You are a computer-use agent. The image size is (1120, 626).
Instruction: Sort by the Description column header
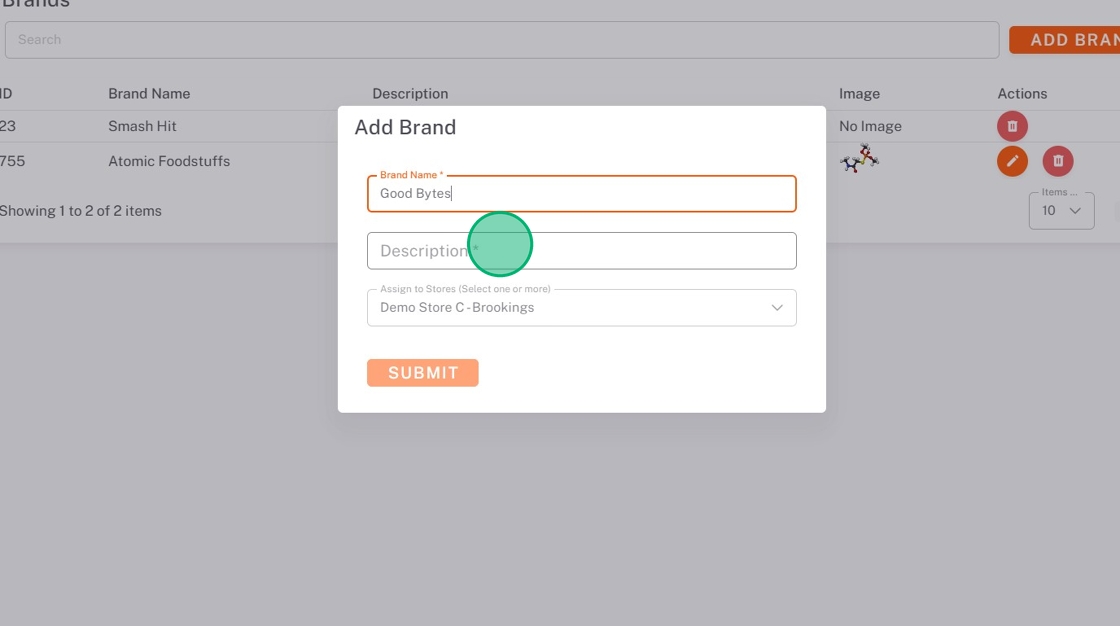click(x=410, y=94)
